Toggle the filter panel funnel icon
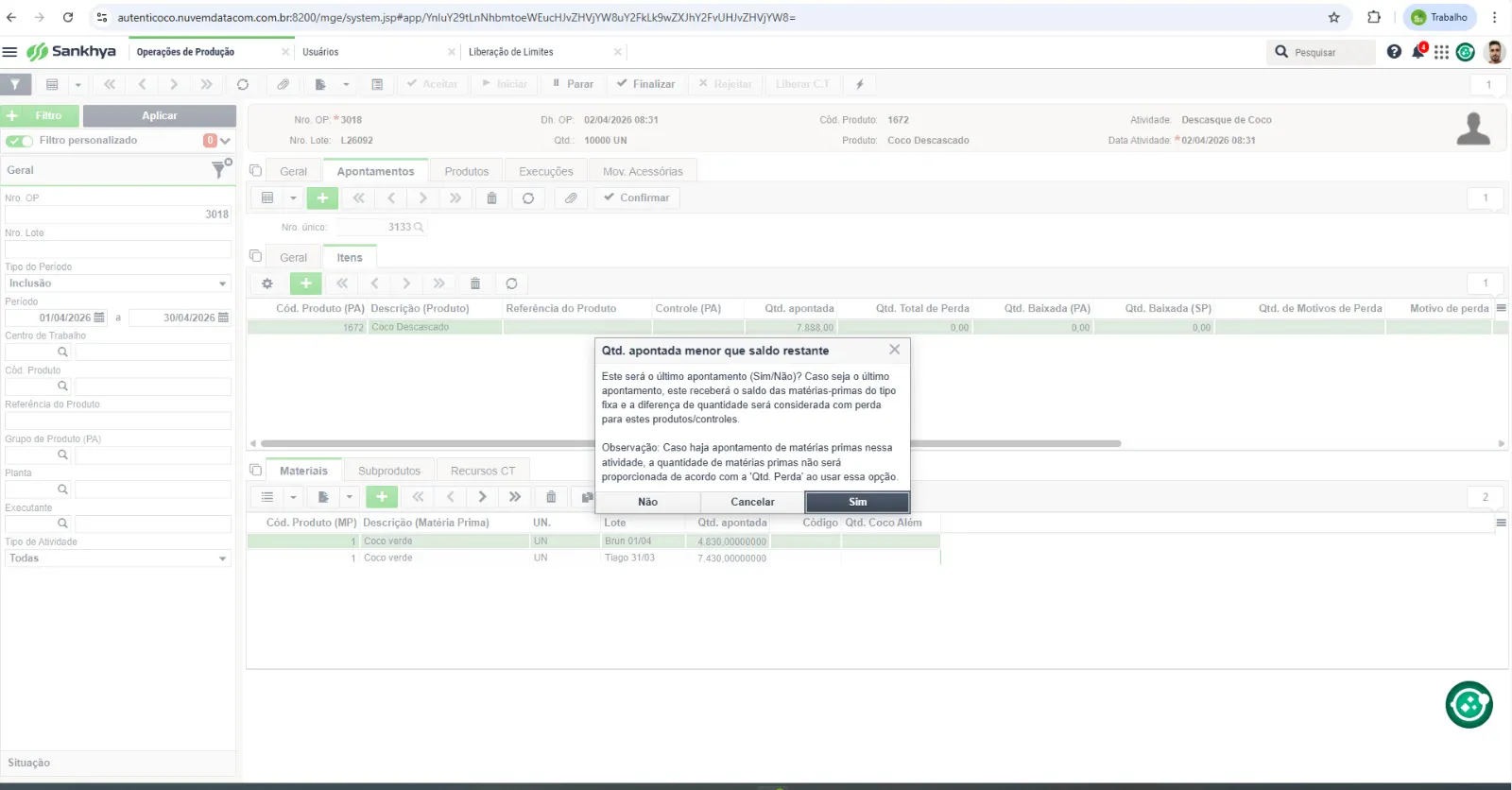The image size is (1512, 790). point(15,84)
